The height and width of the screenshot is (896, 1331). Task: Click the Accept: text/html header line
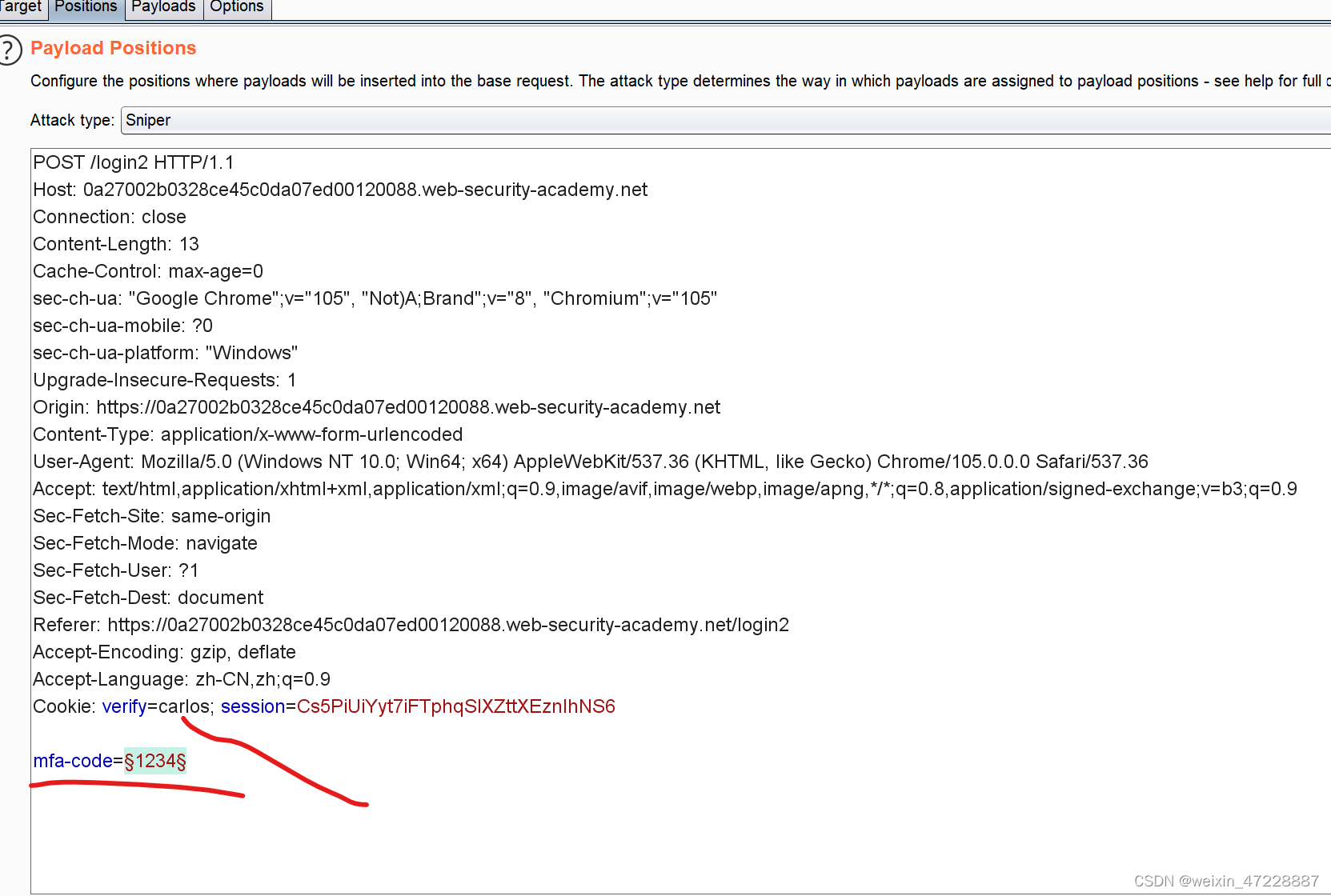click(665, 489)
